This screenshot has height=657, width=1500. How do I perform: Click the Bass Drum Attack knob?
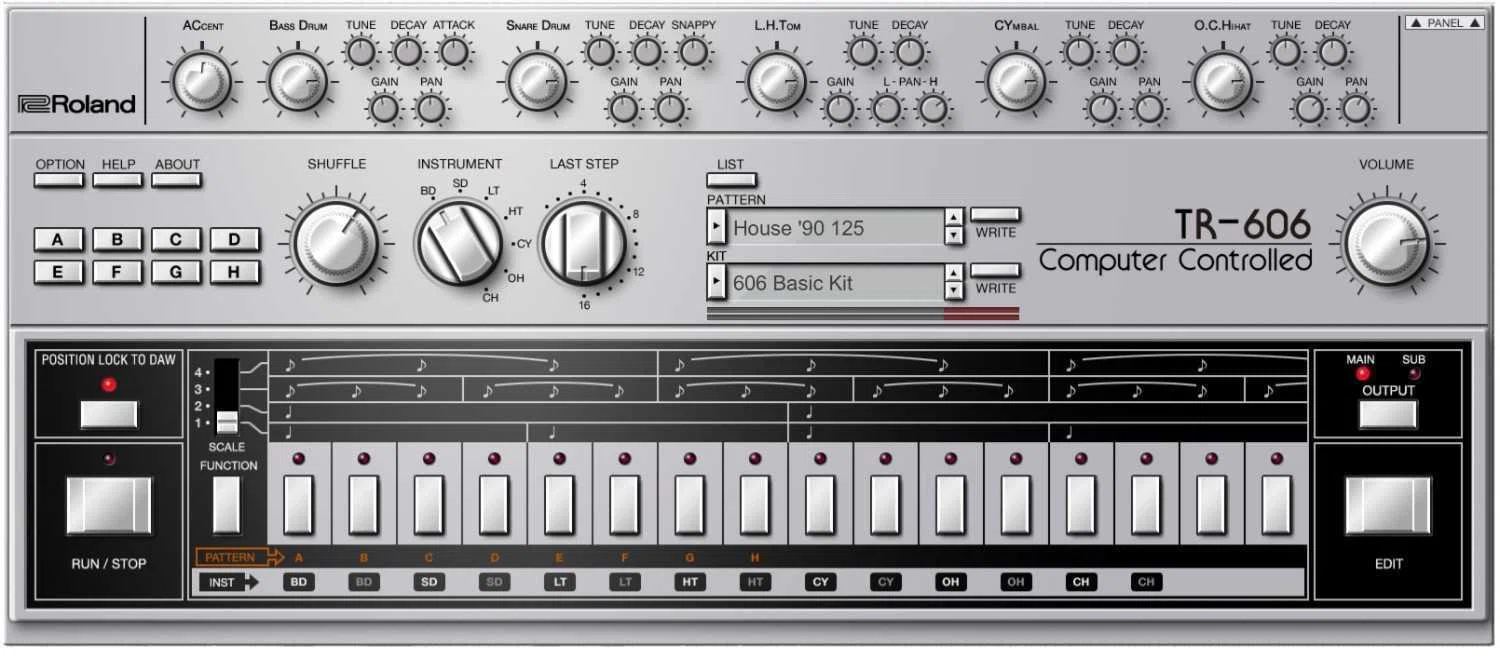(x=454, y=50)
